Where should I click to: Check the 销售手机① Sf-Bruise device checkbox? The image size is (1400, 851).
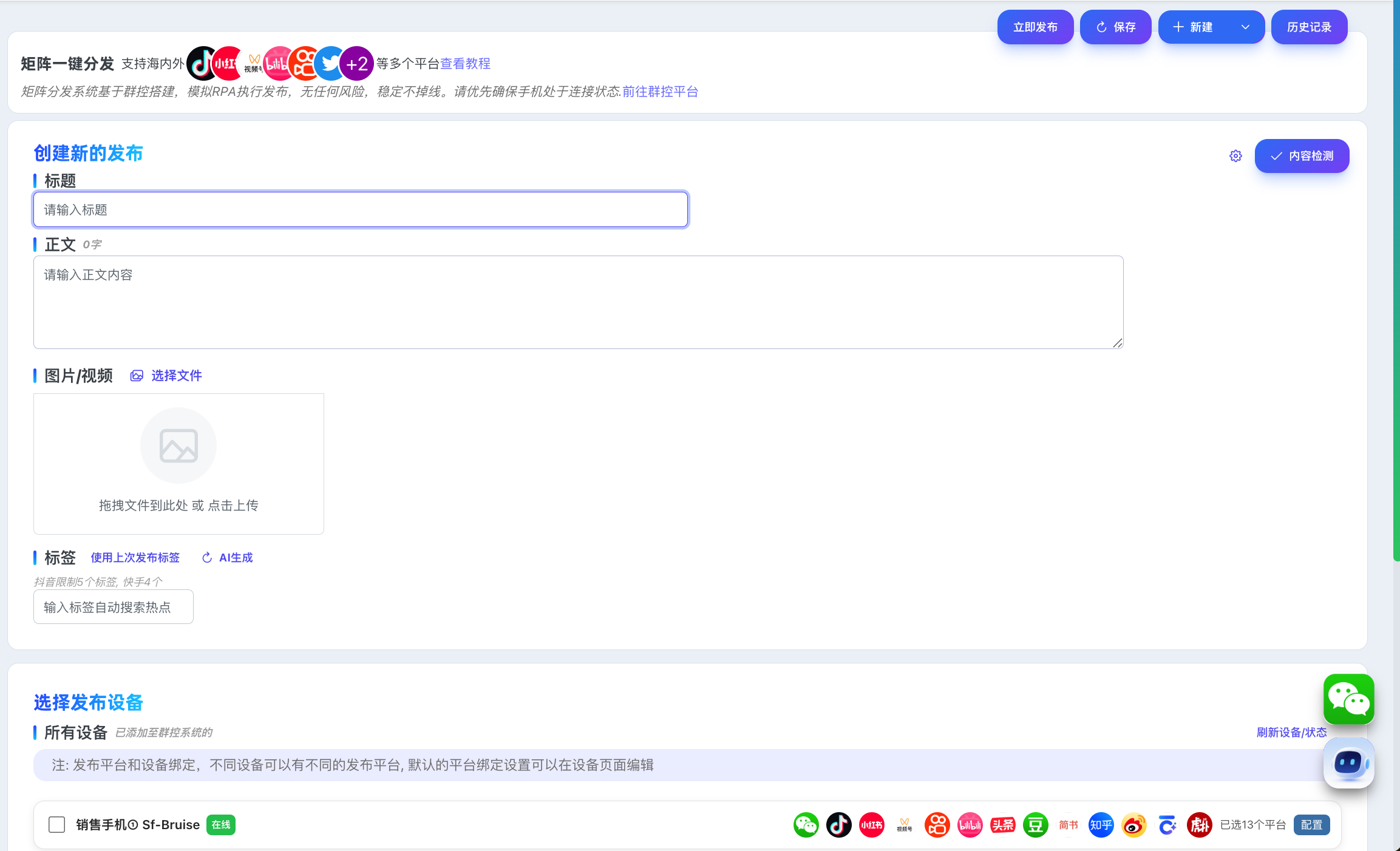[56, 825]
